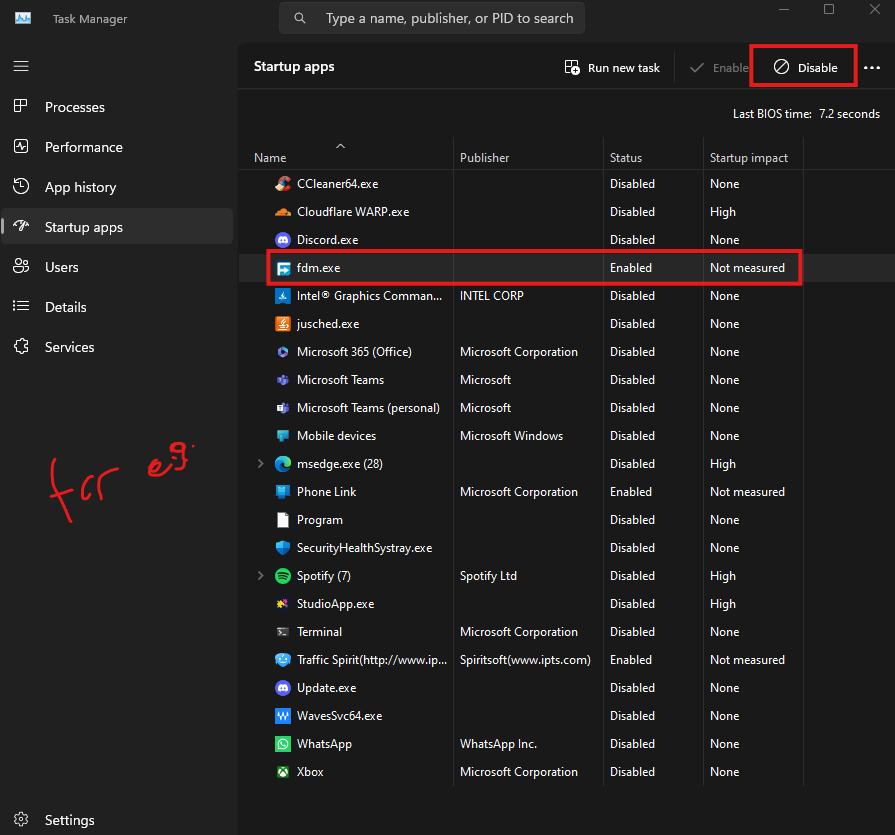The height and width of the screenshot is (835, 895).
Task: Focus the name, publisher, or PID search box
Action: [x=432, y=18]
